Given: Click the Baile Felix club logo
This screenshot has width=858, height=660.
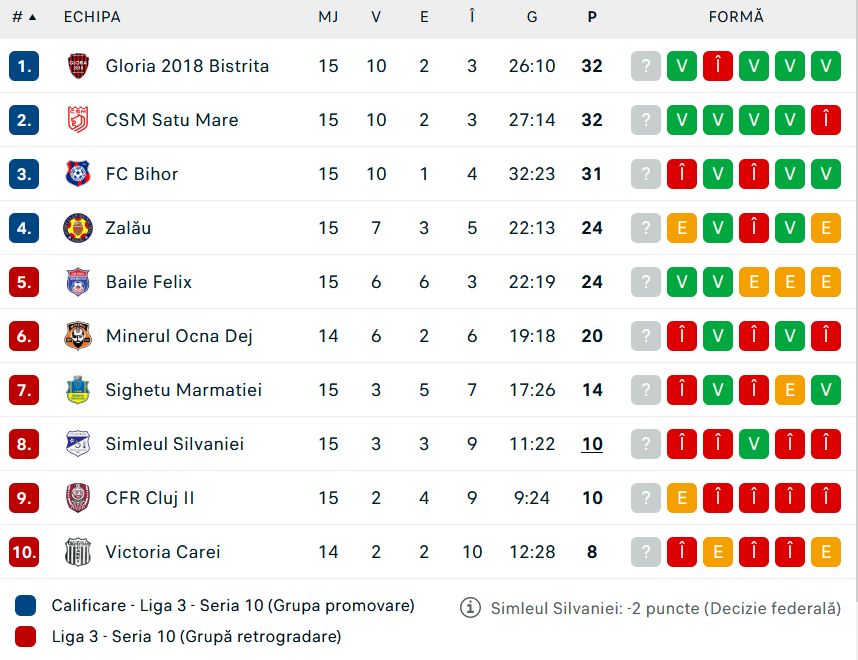Looking at the screenshot, I should [x=77, y=282].
